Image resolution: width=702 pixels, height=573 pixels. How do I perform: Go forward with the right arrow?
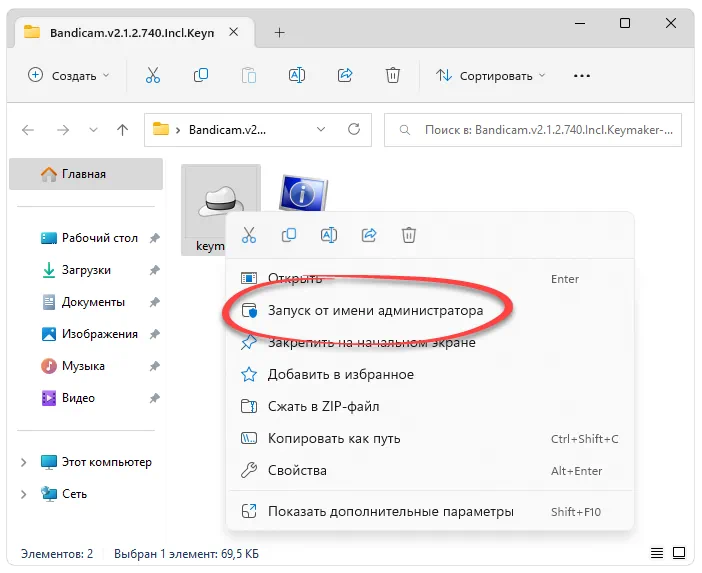(x=63, y=130)
